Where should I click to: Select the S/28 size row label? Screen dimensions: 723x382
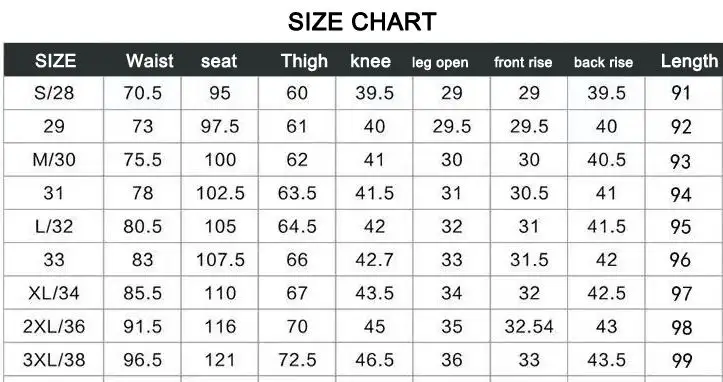pyautogui.click(x=54, y=93)
